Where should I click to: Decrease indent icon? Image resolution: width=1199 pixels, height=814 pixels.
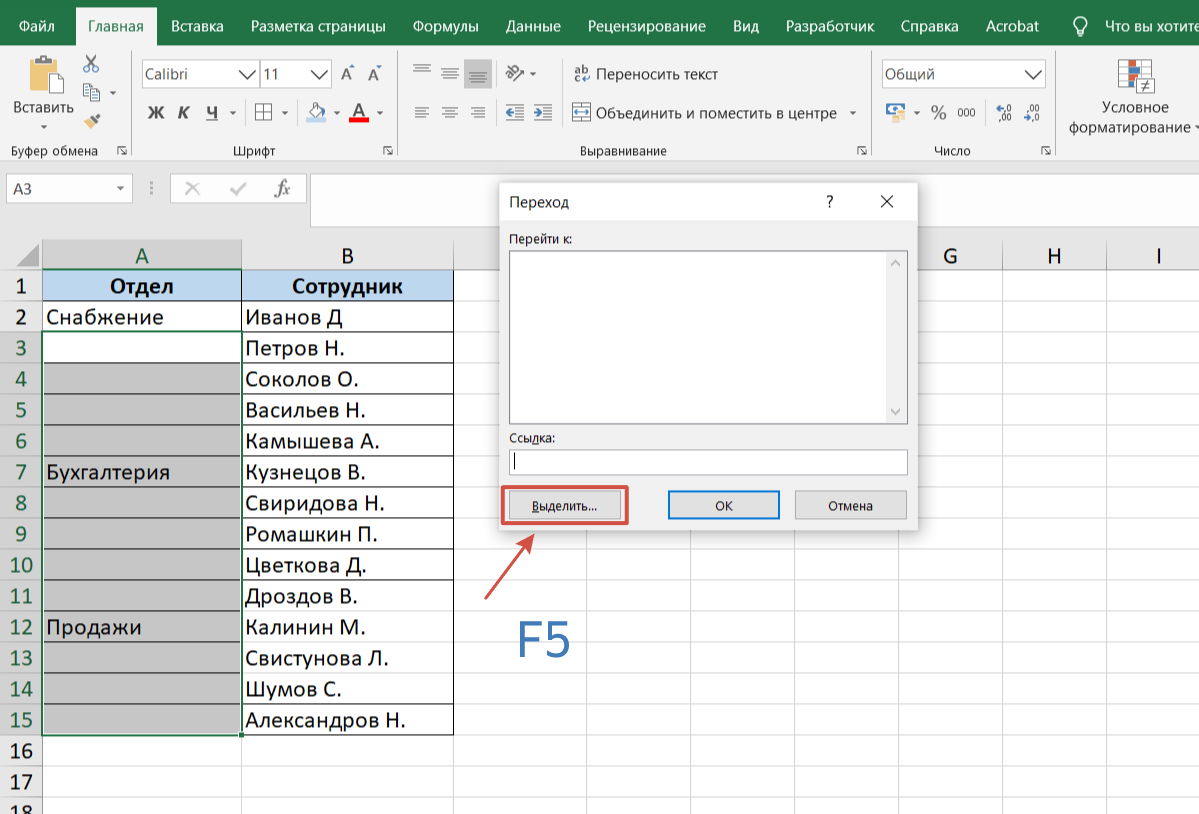tap(515, 113)
